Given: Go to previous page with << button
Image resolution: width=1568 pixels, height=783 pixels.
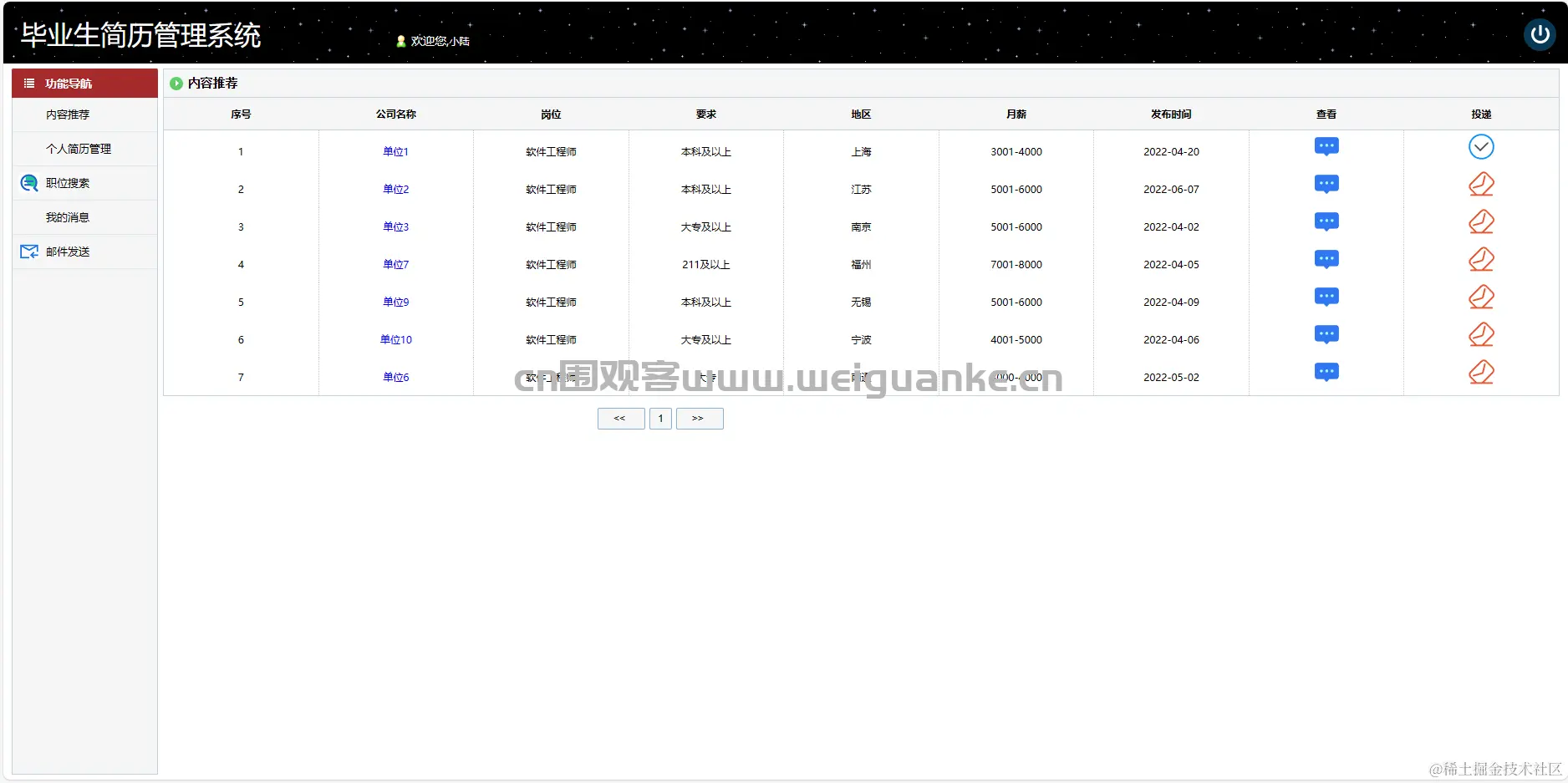Looking at the screenshot, I should 621,419.
